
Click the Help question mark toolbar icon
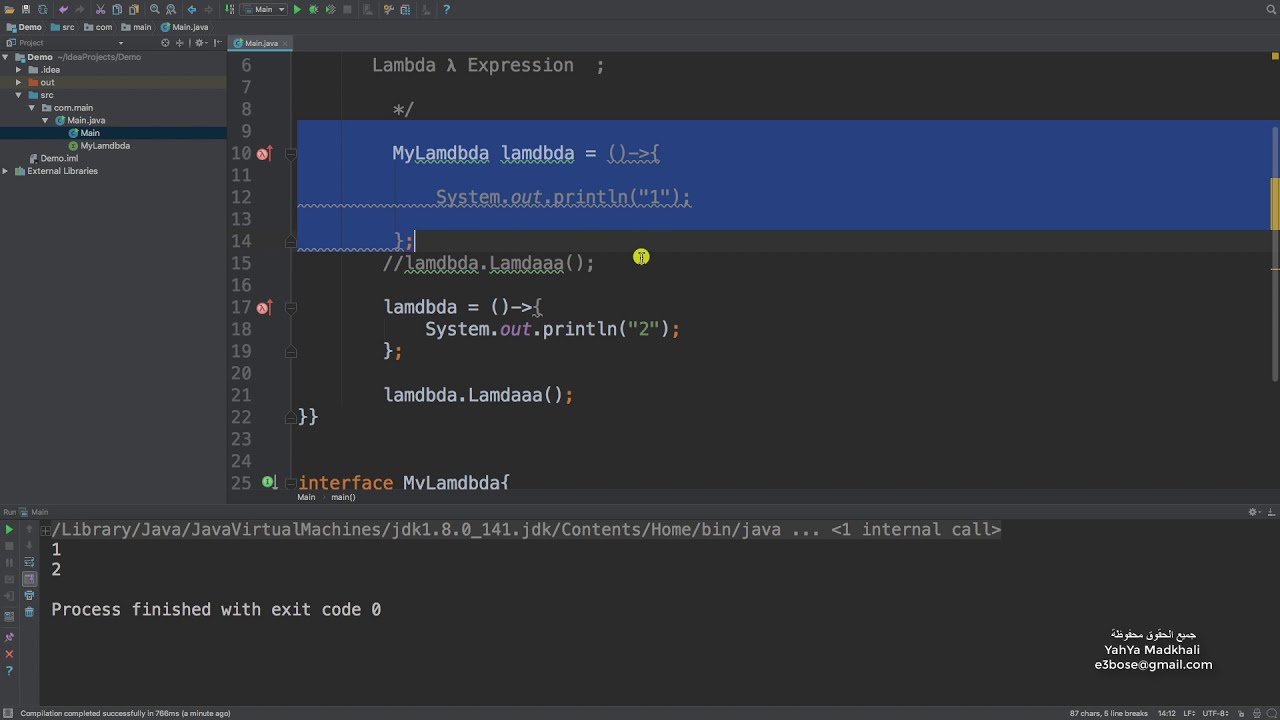tap(446, 9)
